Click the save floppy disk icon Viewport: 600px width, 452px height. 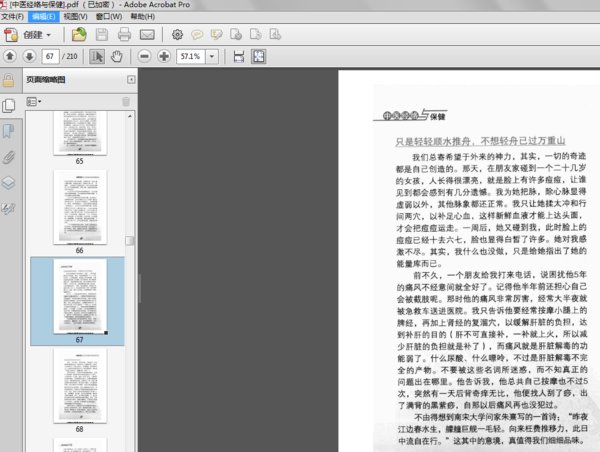(102, 35)
